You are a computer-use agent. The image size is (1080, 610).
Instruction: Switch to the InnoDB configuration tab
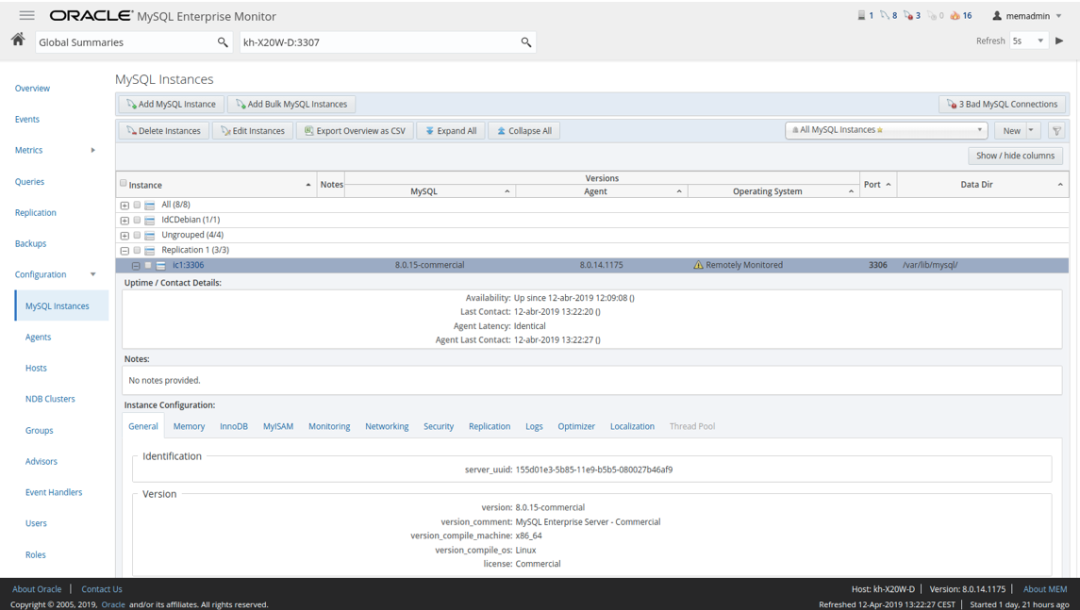pos(233,427)
